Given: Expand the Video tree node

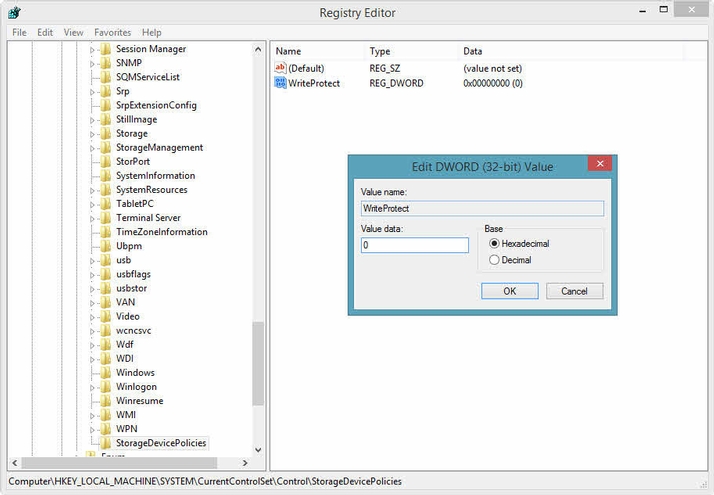Looking at the screenshot, I should pos(92,317).
